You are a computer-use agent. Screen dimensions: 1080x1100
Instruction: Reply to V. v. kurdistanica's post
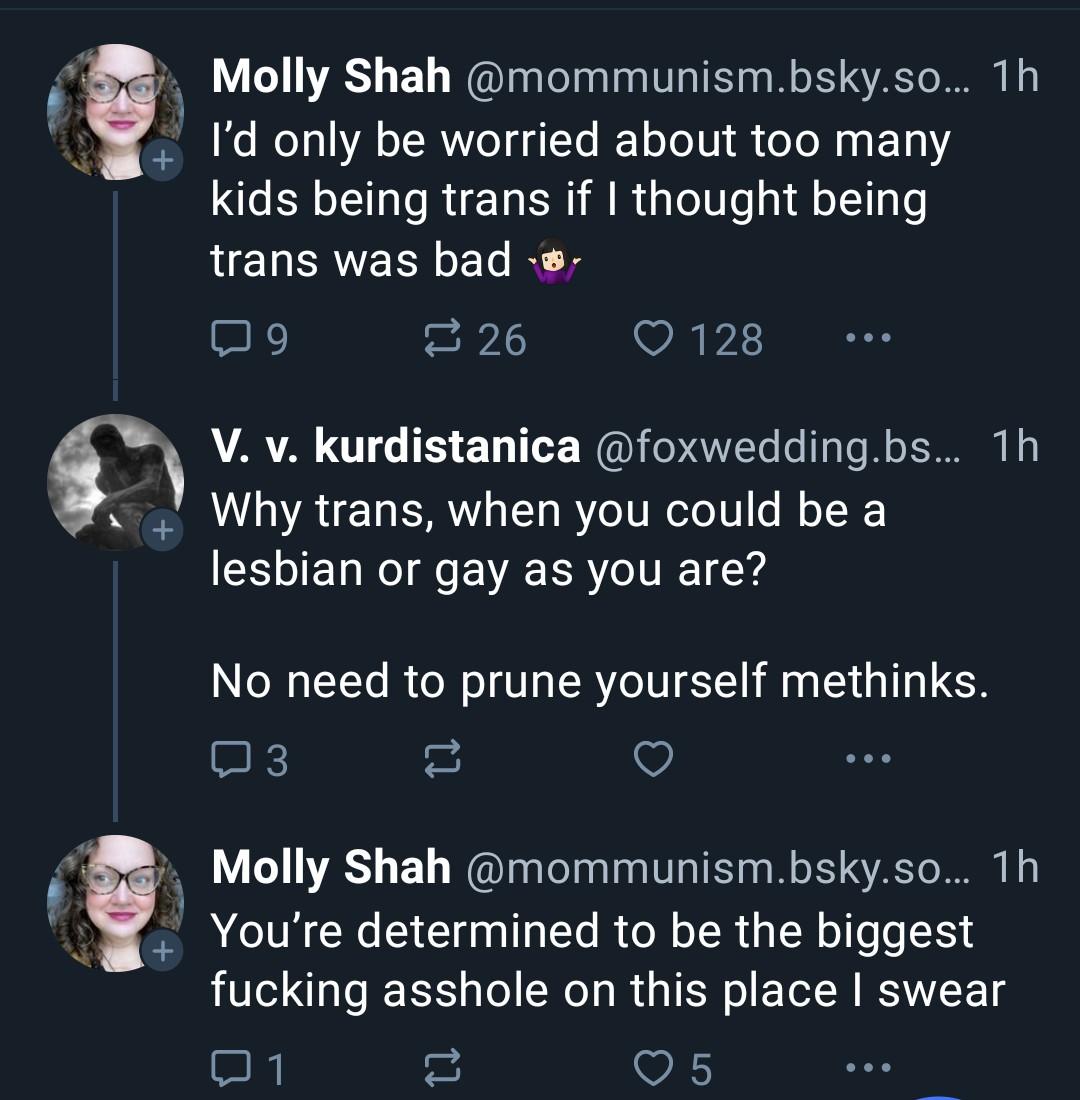tap(231, 760)
